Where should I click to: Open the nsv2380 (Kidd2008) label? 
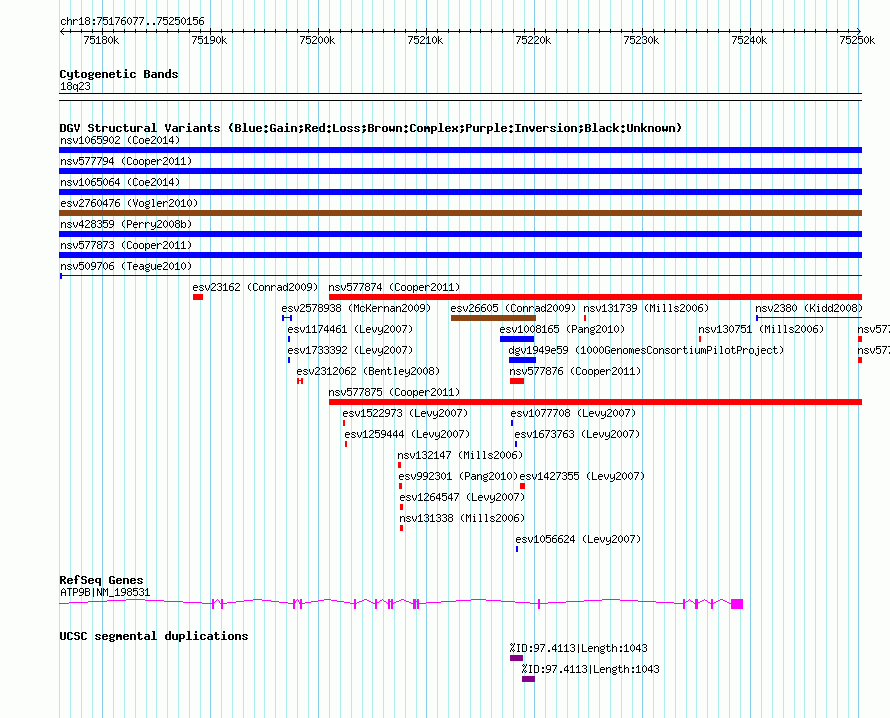(x=809, y=308)
